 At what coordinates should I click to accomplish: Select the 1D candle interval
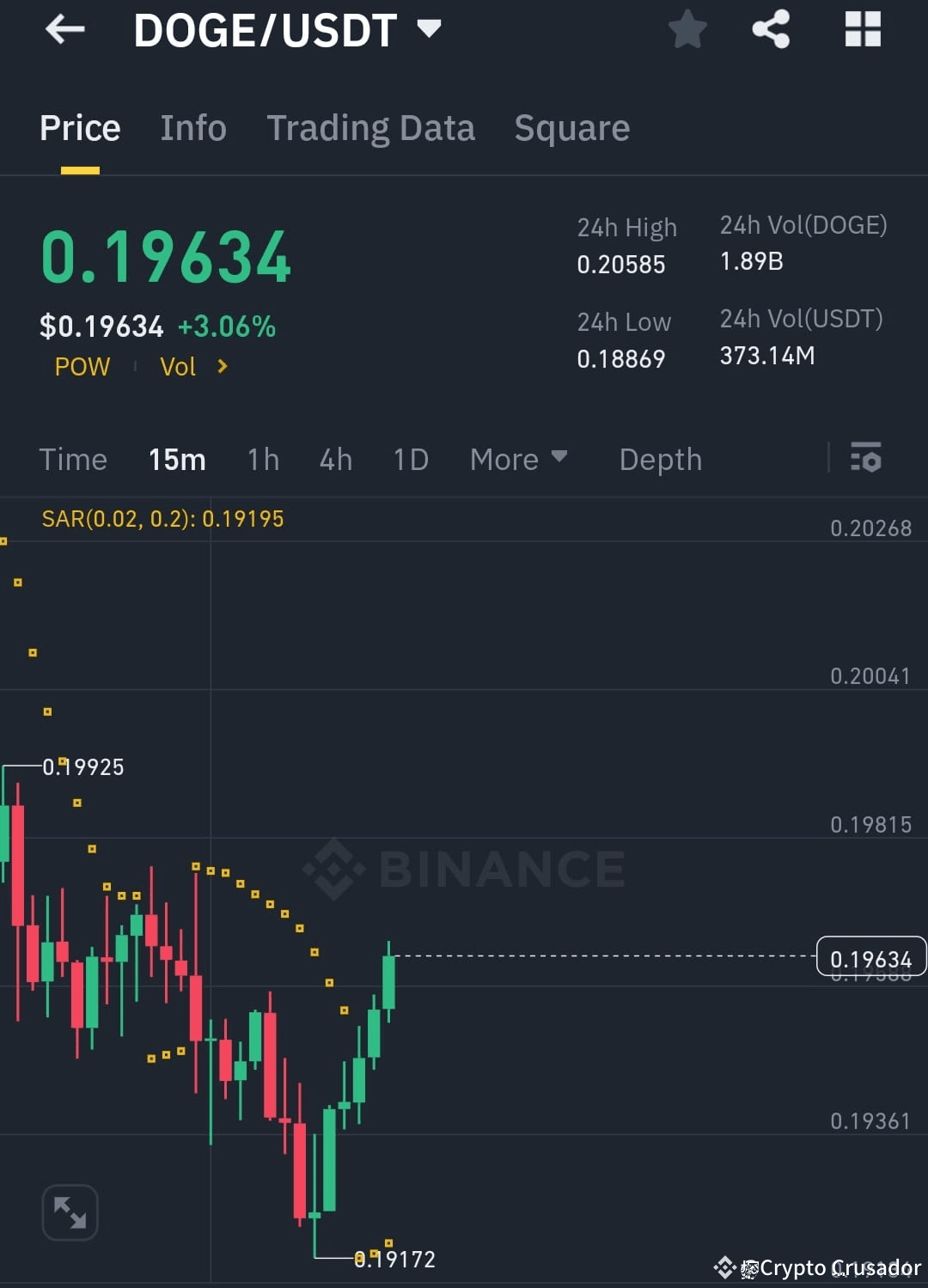point(411,459)
